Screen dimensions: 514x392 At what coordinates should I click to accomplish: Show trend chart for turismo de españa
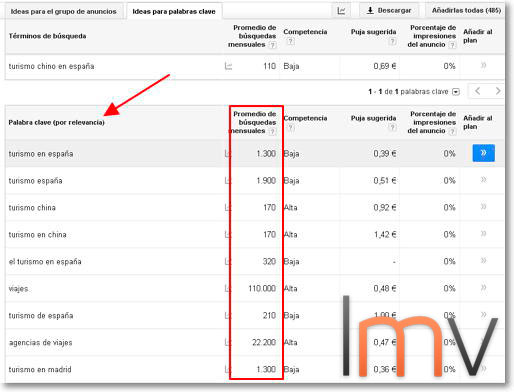227,316
